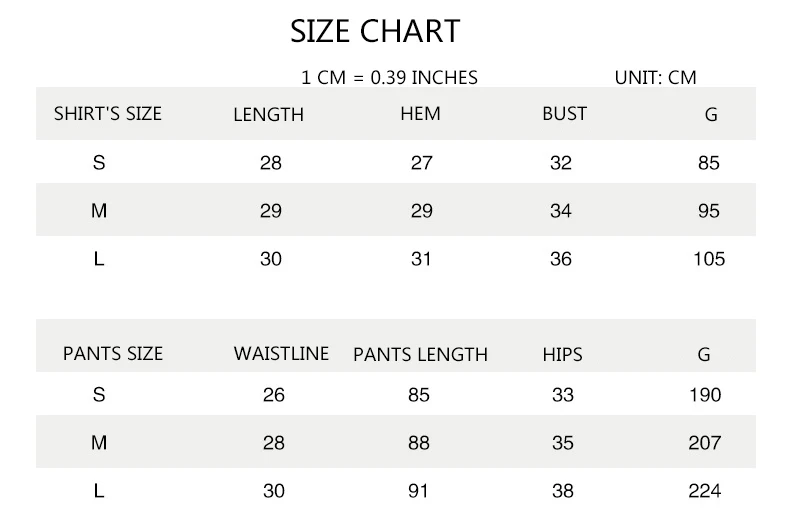Click the PANTS SIZE column header

tap(112, 354)
